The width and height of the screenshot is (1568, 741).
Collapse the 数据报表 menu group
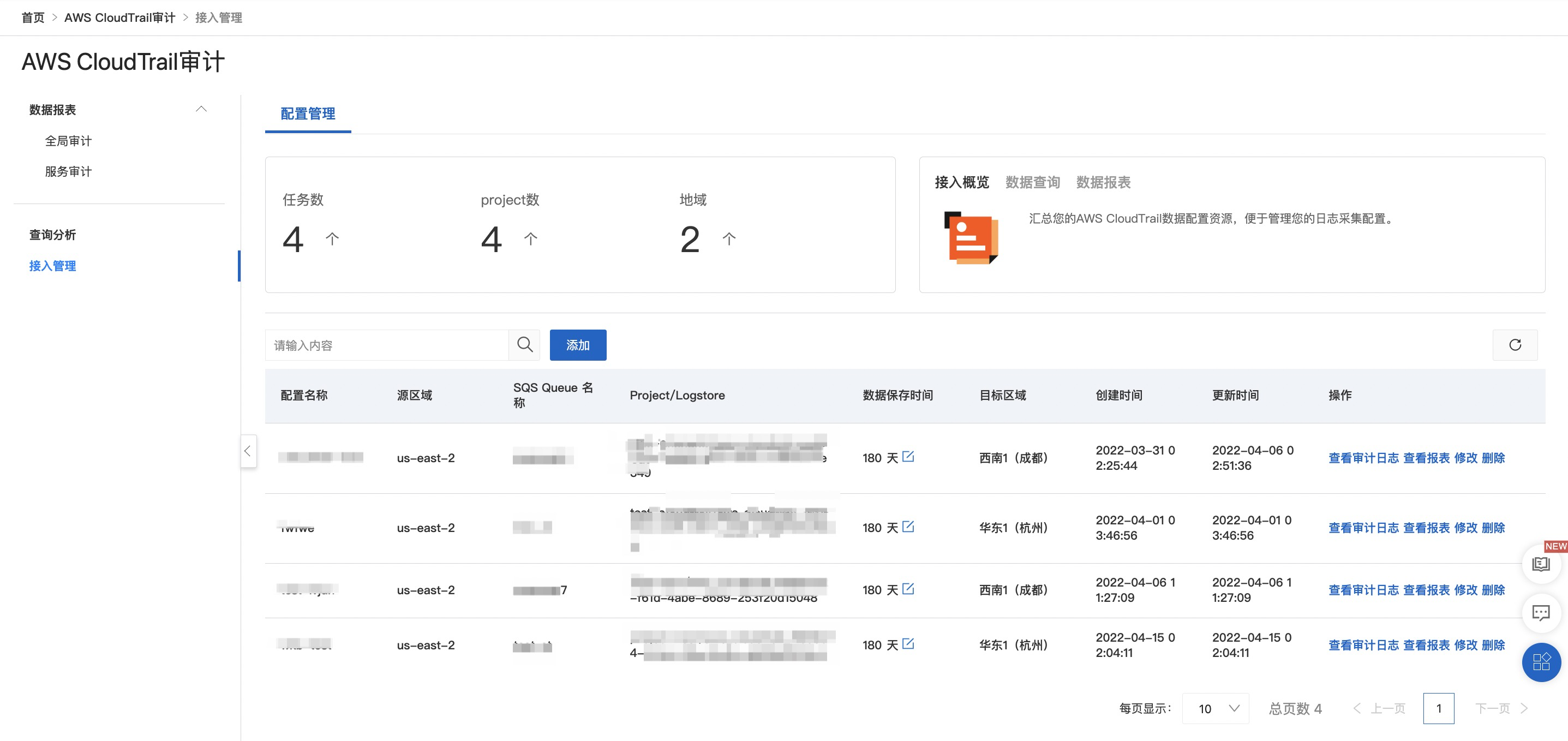201,110
